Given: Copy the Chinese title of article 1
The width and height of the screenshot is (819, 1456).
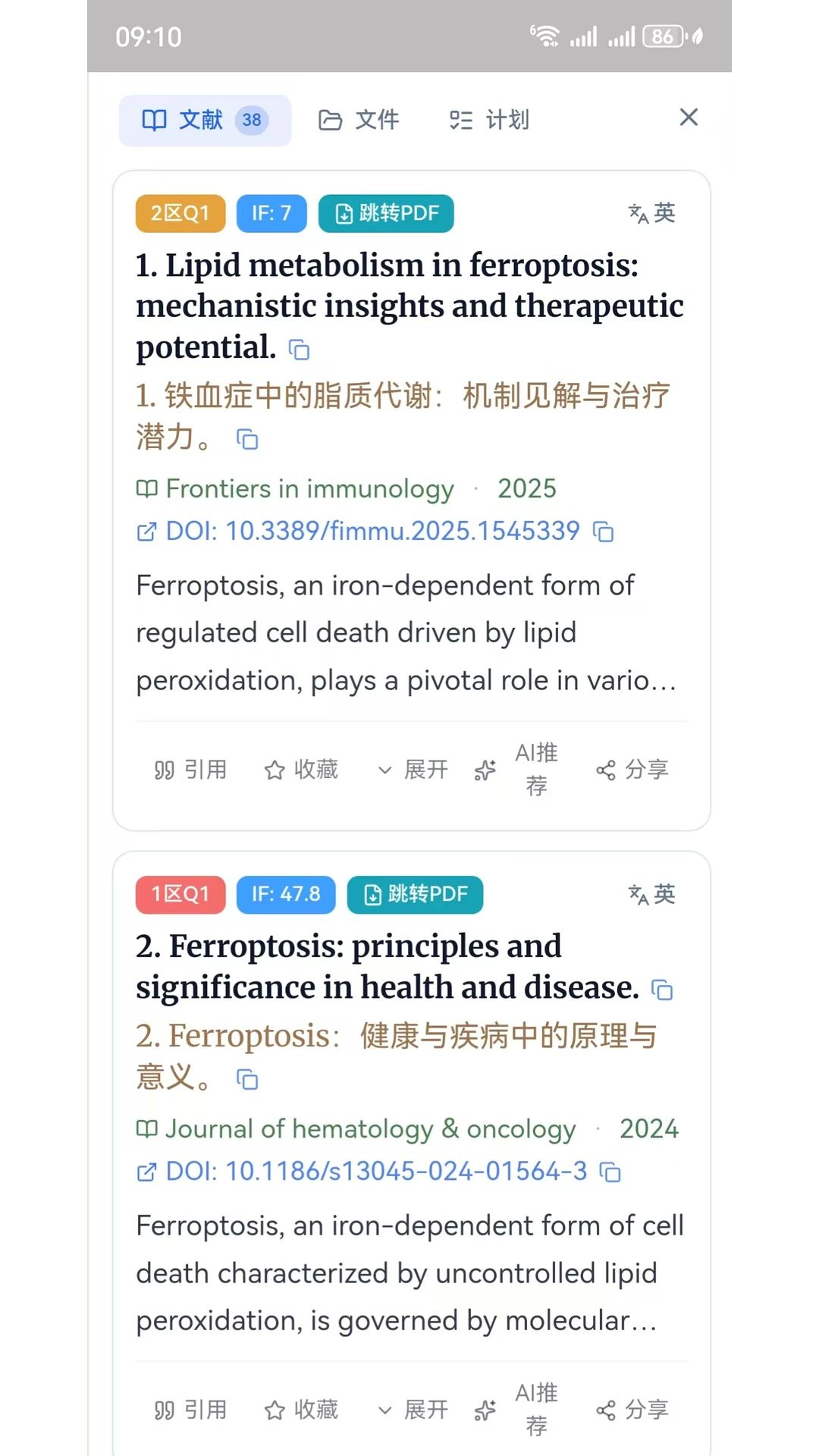Looking at the screenshot, I should (x=247, y=439).
